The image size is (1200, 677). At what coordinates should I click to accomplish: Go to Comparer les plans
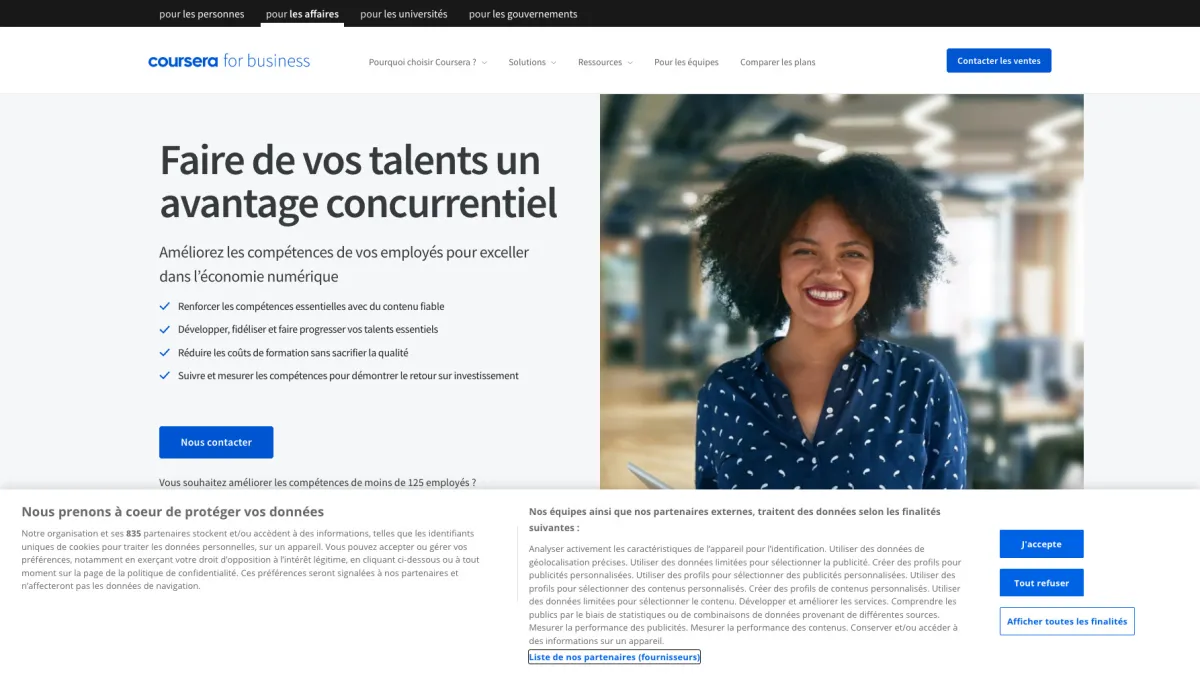[777, 62]
